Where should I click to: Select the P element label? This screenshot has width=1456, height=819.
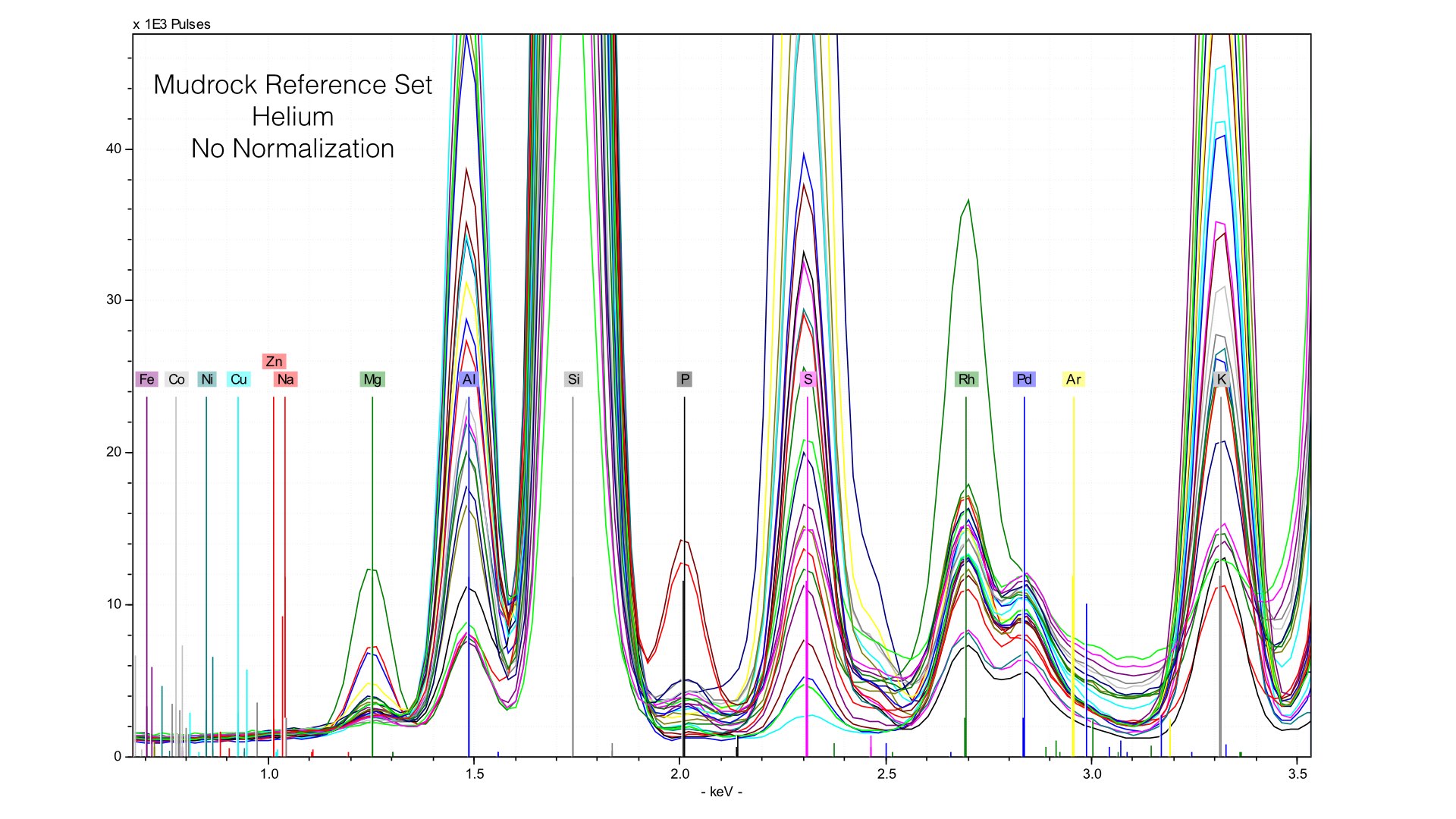coord(684,379)
